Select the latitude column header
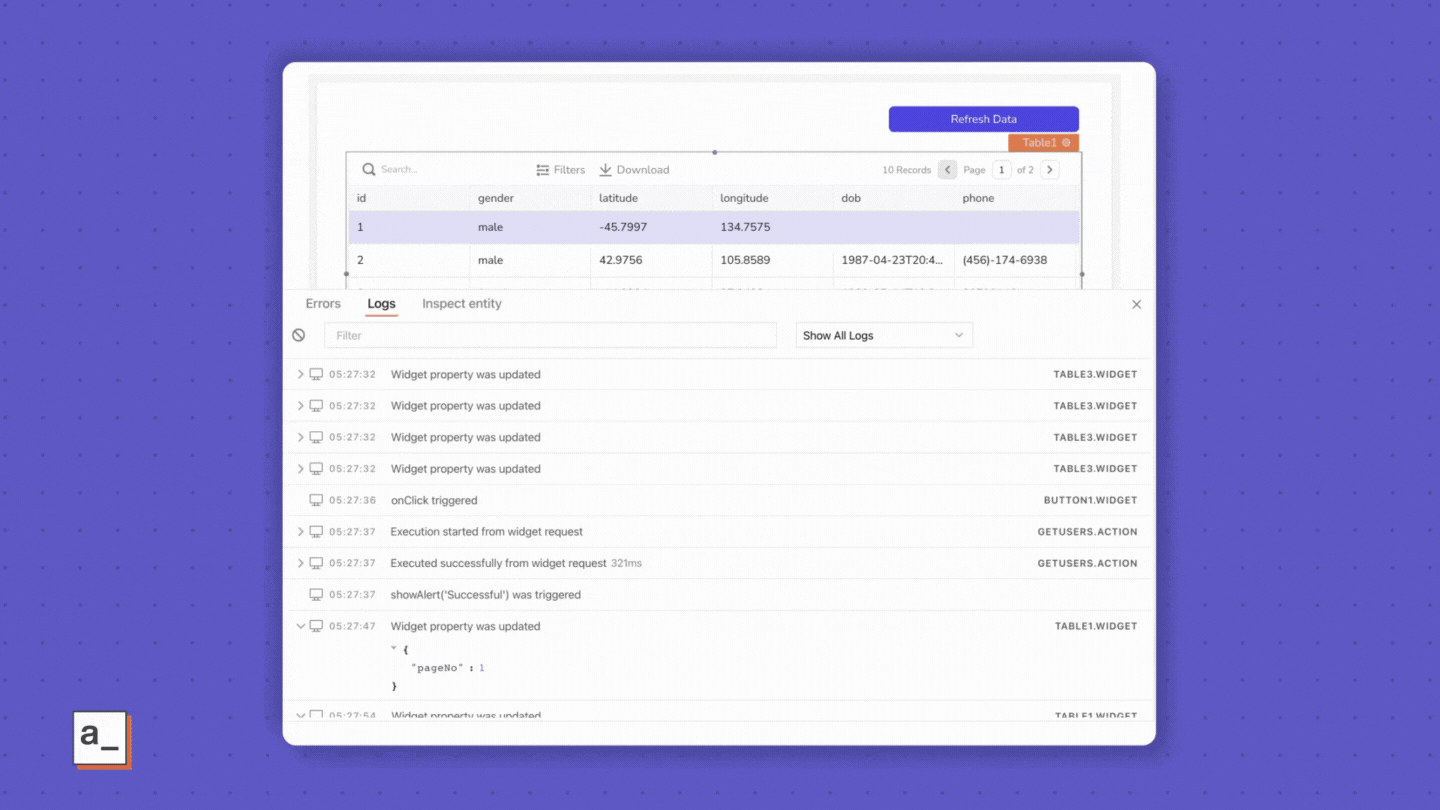The height and width of the screenshot is (810, 1440). (x=618, y=198)
